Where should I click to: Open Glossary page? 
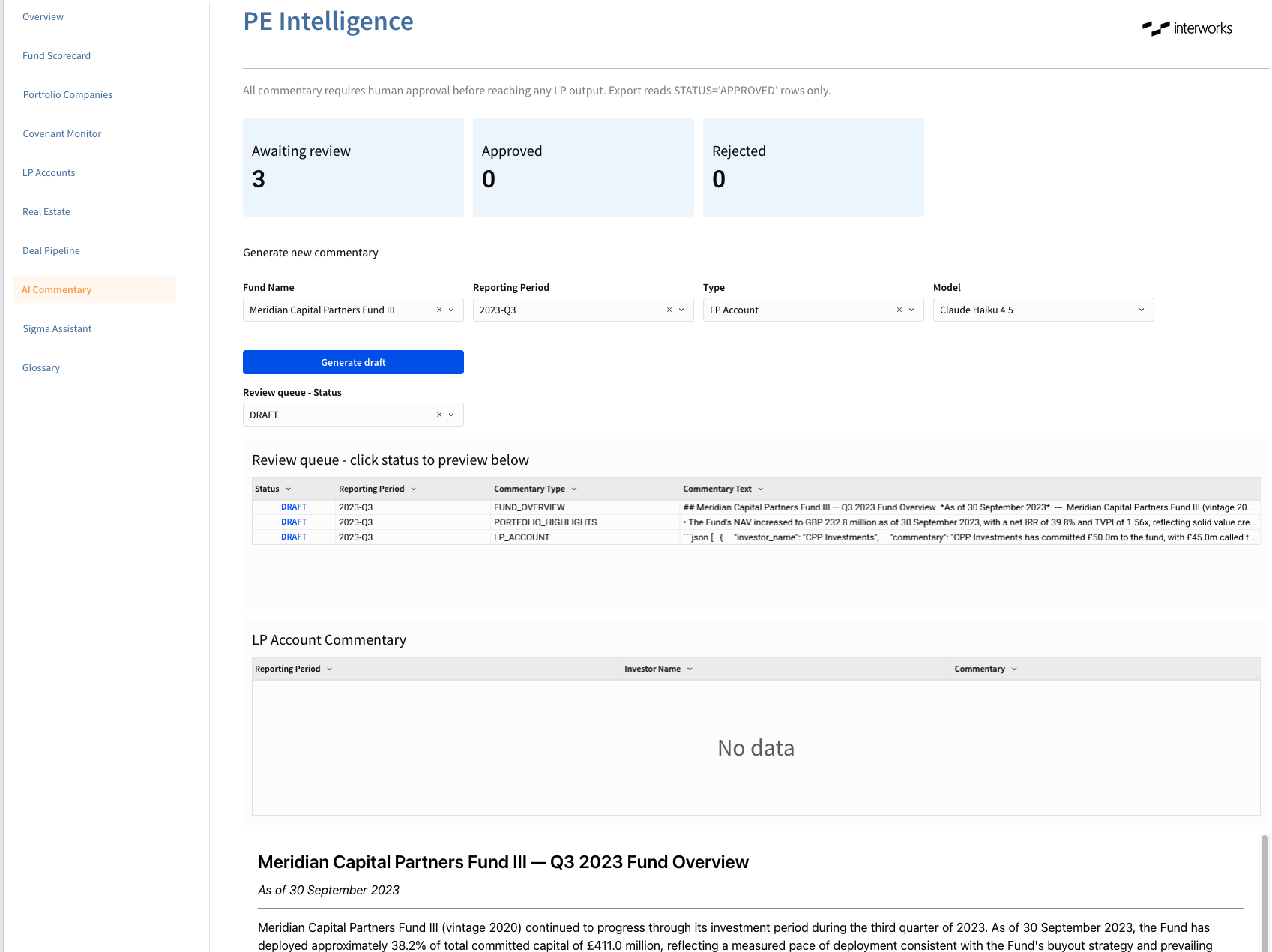coord(41,367)
